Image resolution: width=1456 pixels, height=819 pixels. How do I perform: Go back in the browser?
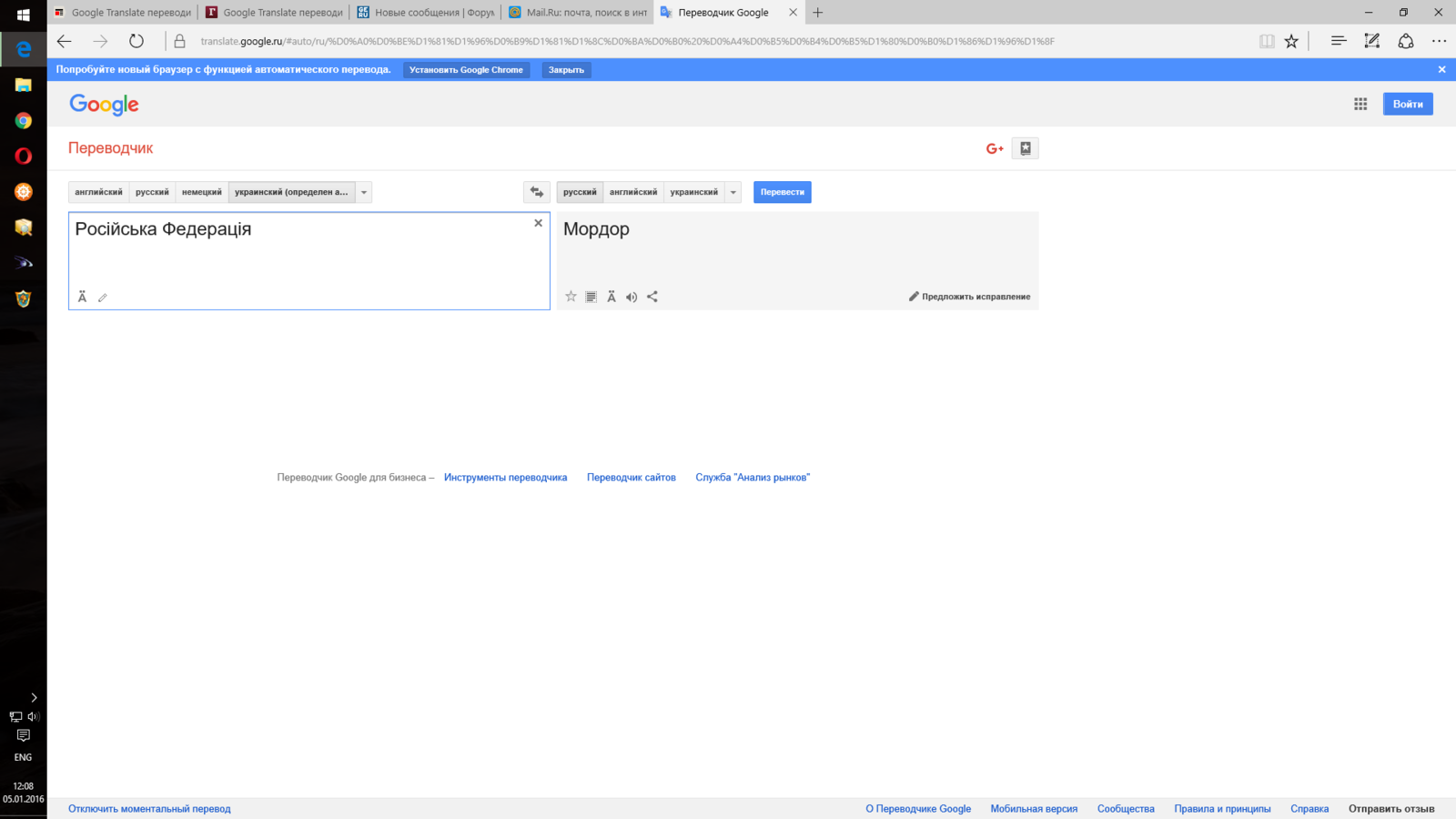(x=64, y=41)
